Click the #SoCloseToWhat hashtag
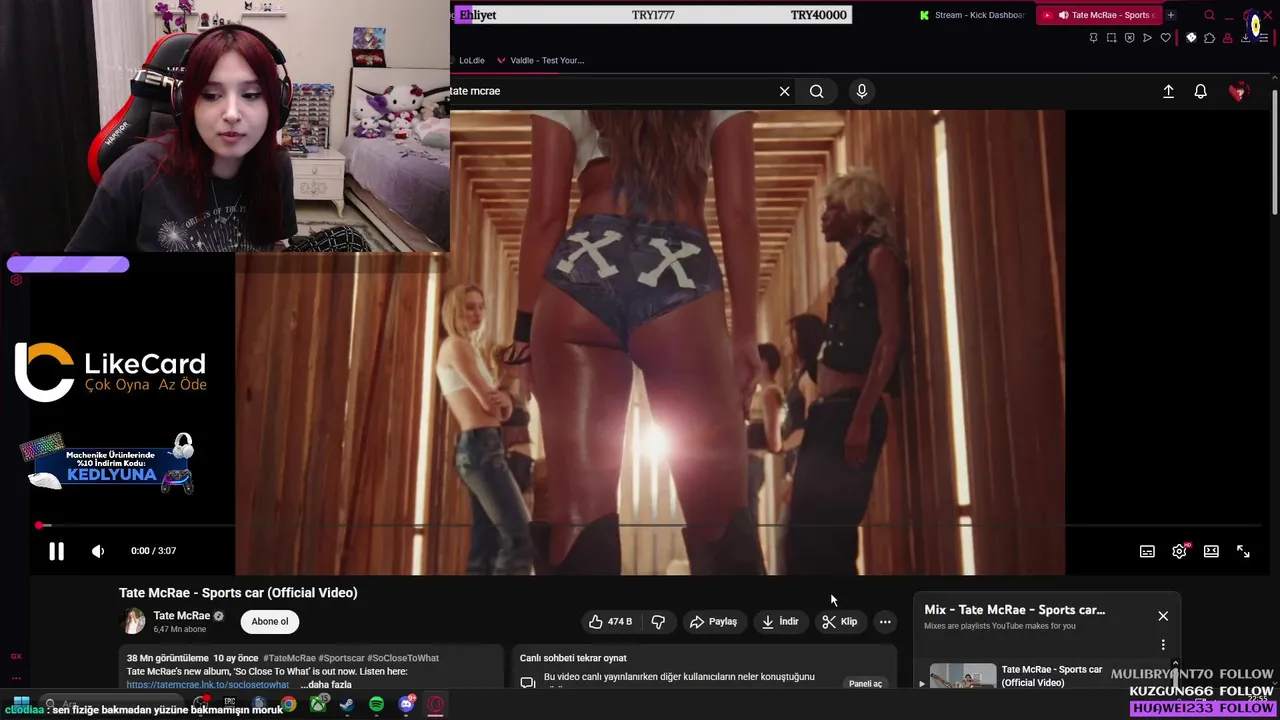Image resolution: width=1280 pixels, height=720 pixels. click(x=403, y=658)
